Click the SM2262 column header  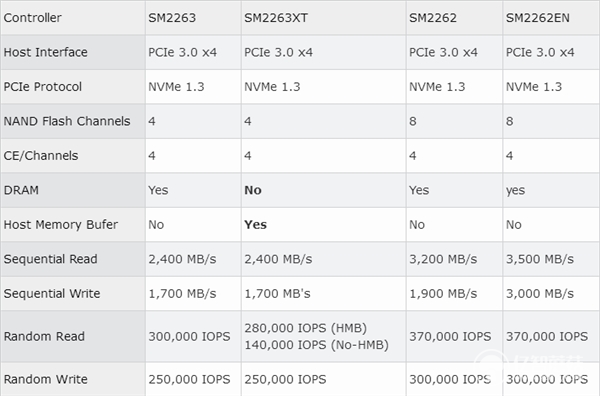point(433,18)
